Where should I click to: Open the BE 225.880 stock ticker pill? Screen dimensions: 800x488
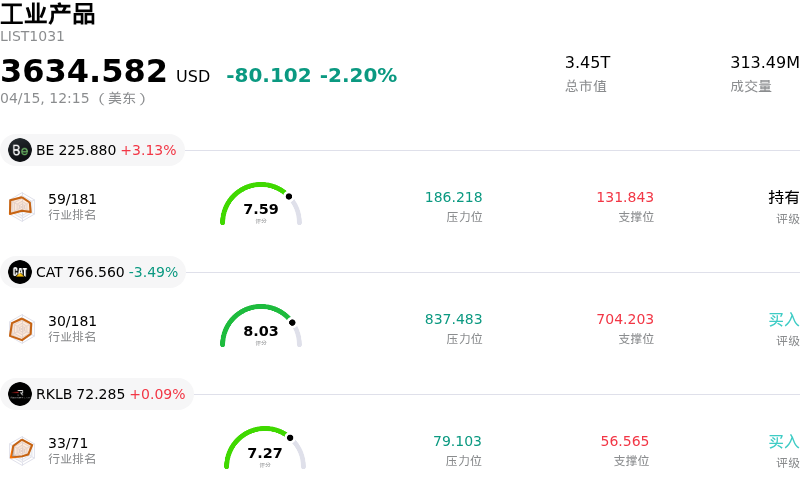93,150
